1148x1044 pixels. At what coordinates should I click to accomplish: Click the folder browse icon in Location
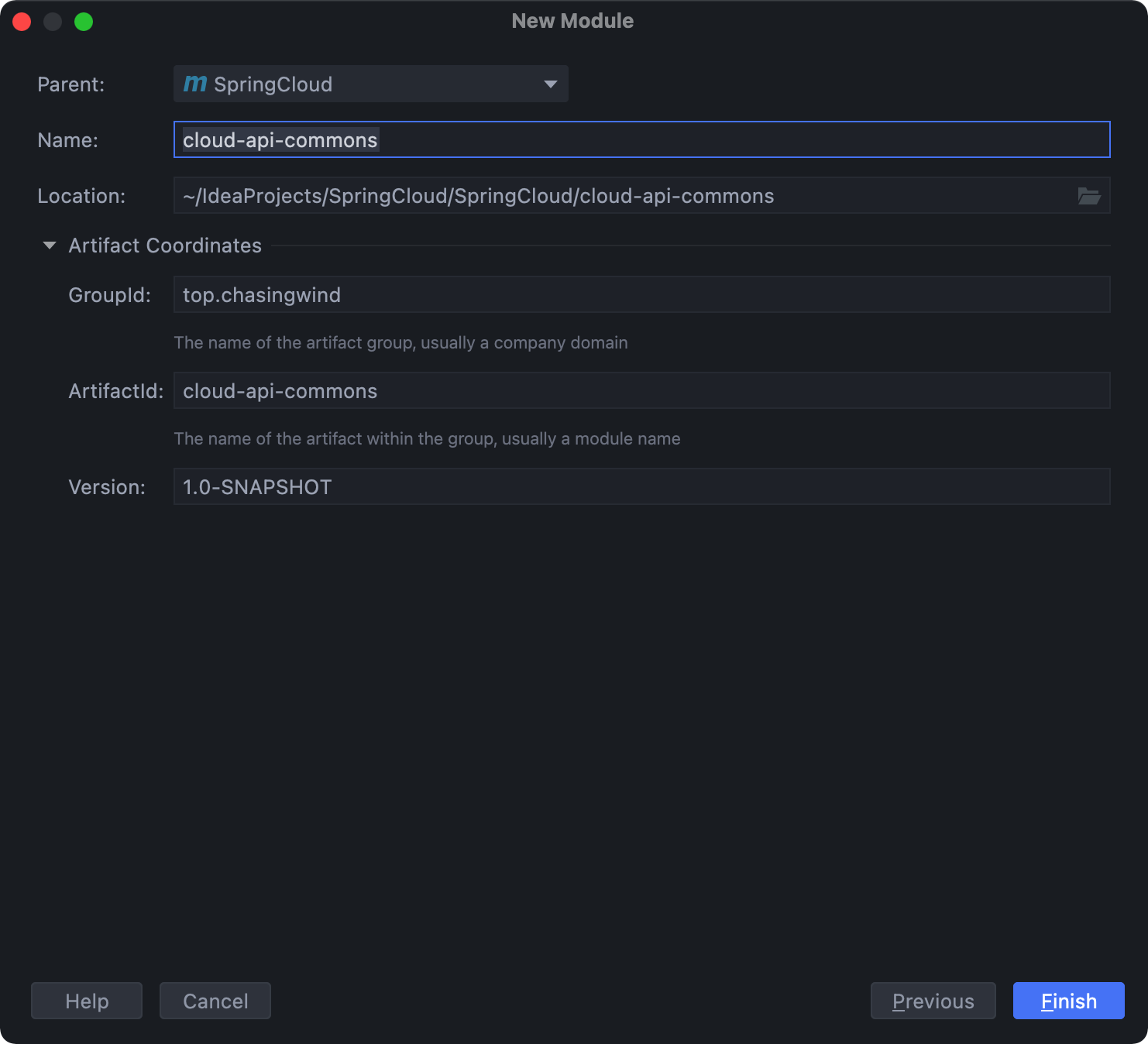1089,196
